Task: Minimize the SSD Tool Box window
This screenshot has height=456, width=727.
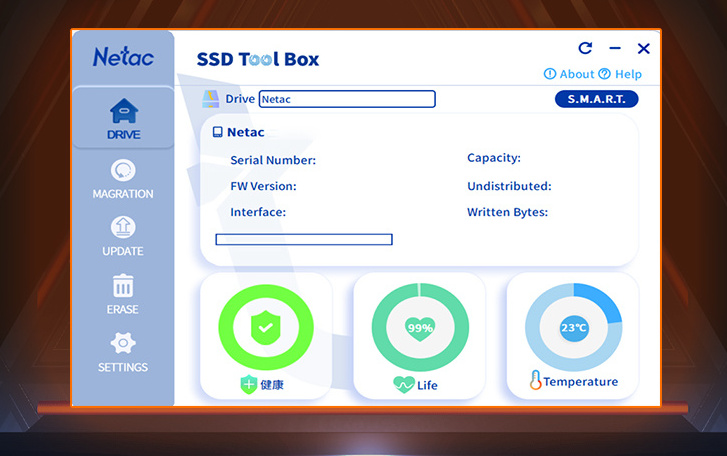Action: [x=615, y=48]
